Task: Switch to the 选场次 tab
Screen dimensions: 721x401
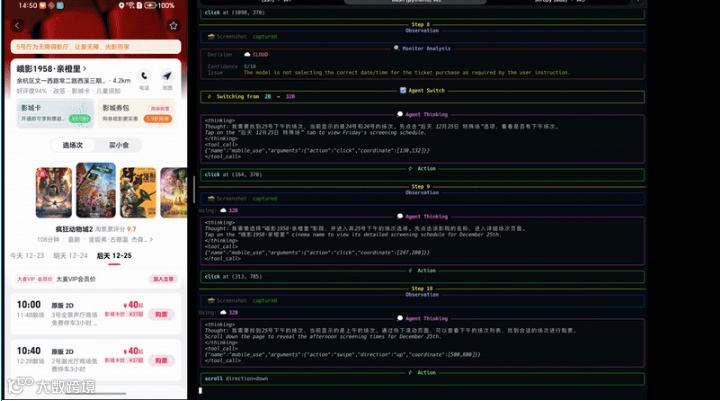Action: [73, 145]
